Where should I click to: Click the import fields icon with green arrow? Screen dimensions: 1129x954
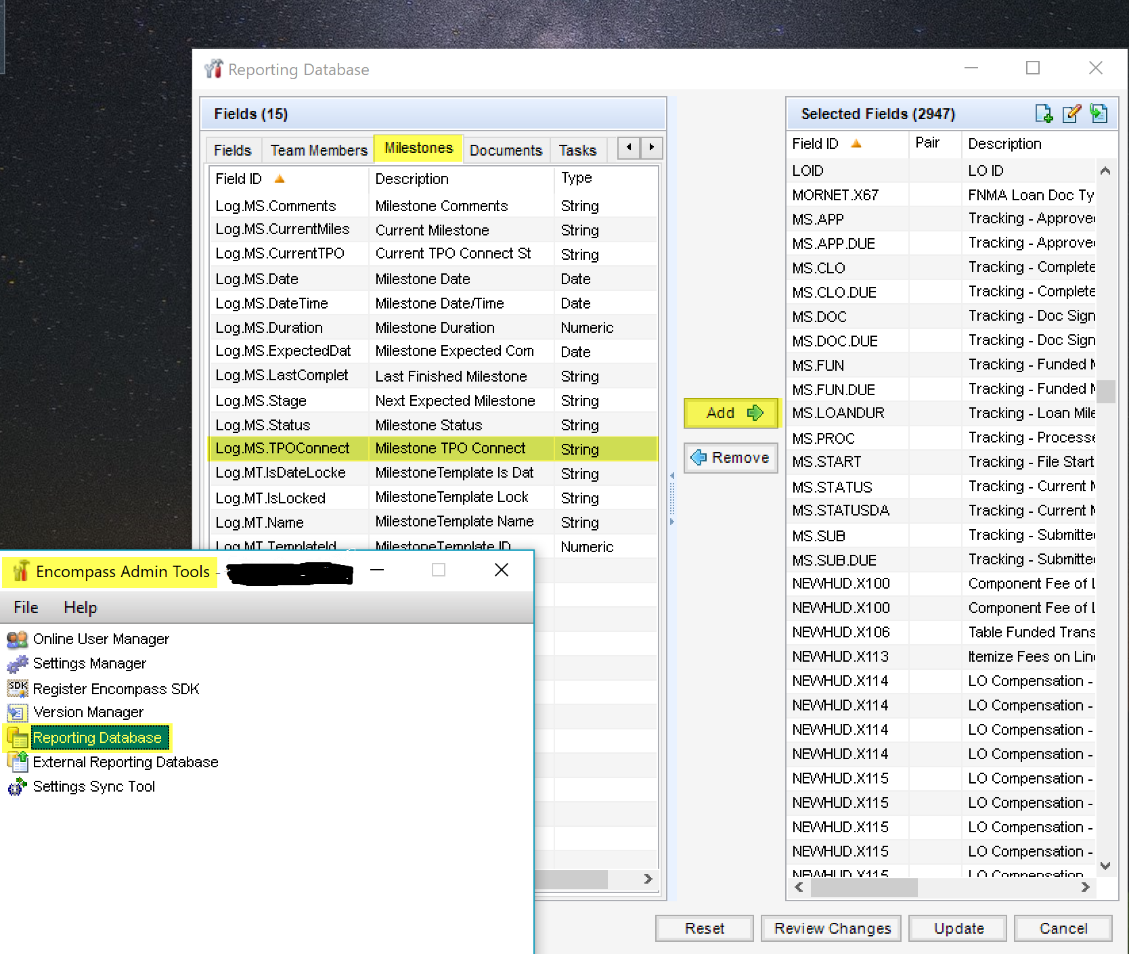click(x=1098, y=114)
